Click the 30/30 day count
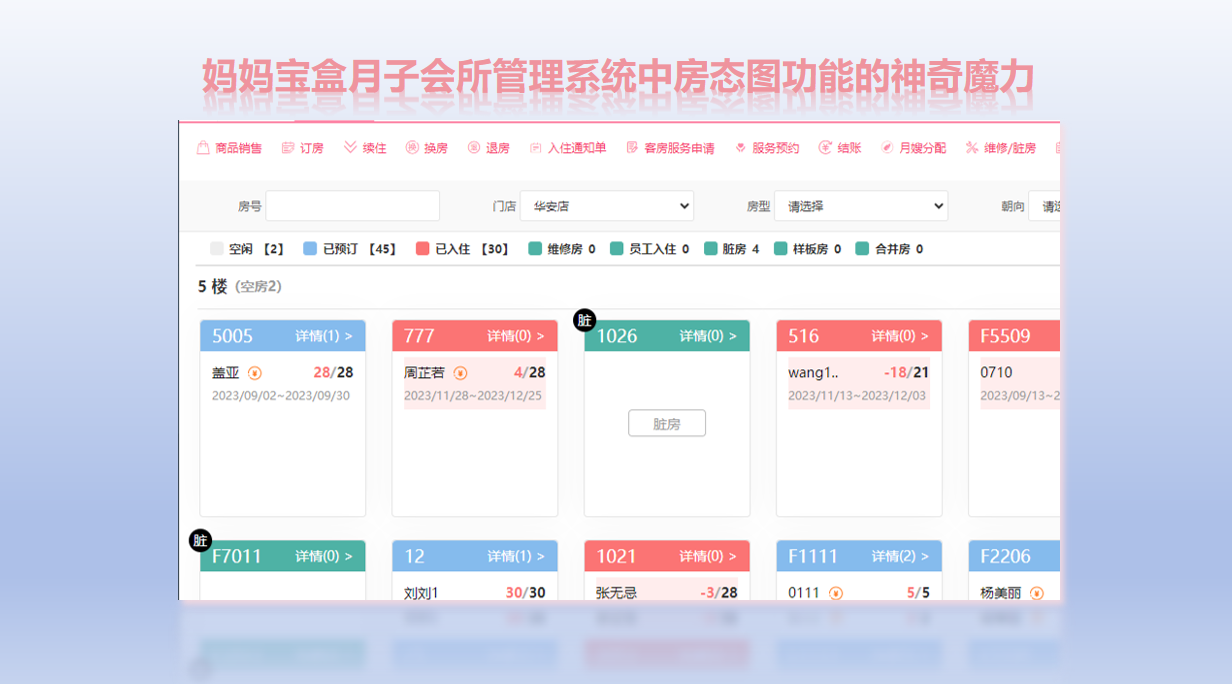 click(x=525, y=593)
